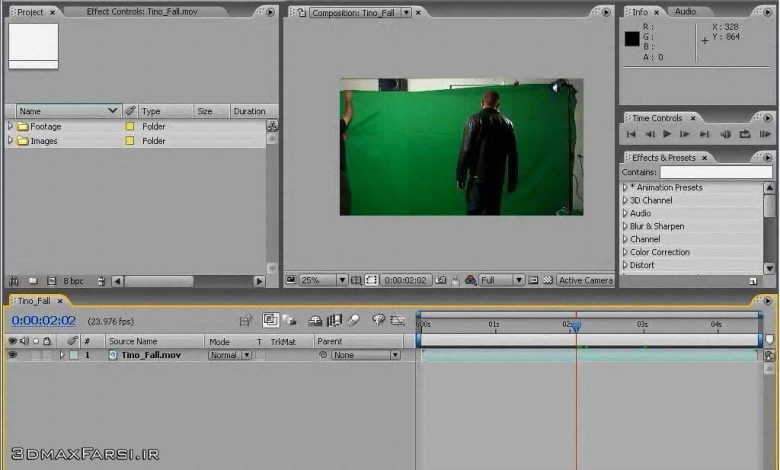Click Play in the Time Controls panel
Image resolution: width=780 pixels, height=470 pixels.
coord(667,134)
